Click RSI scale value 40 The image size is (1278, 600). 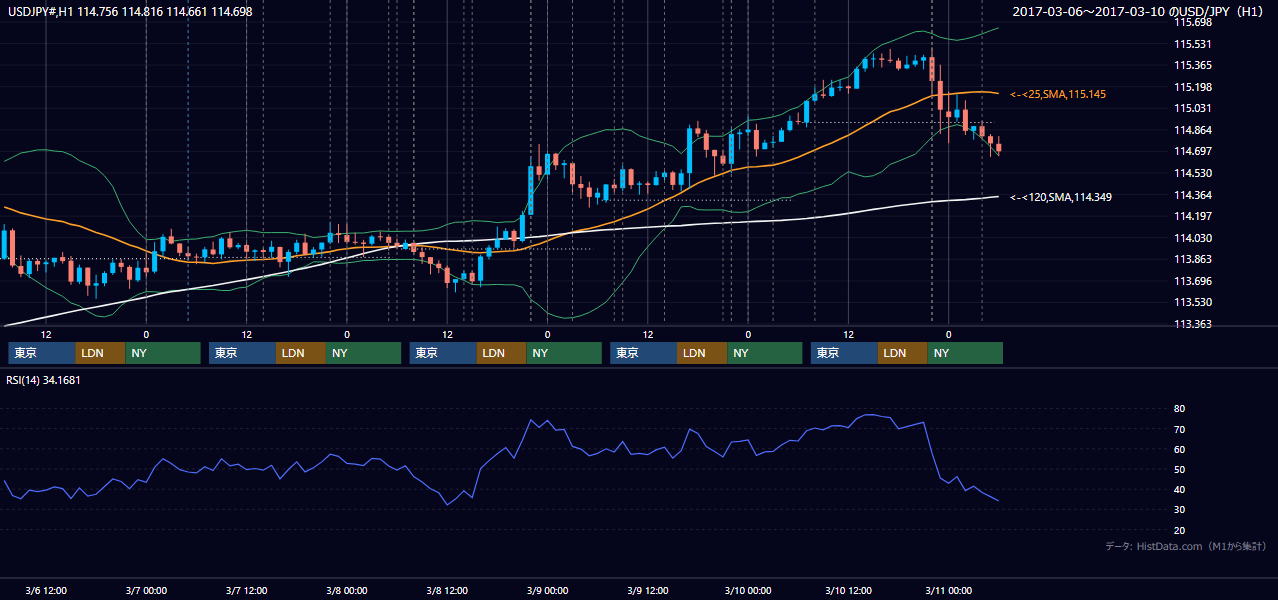1179,489
